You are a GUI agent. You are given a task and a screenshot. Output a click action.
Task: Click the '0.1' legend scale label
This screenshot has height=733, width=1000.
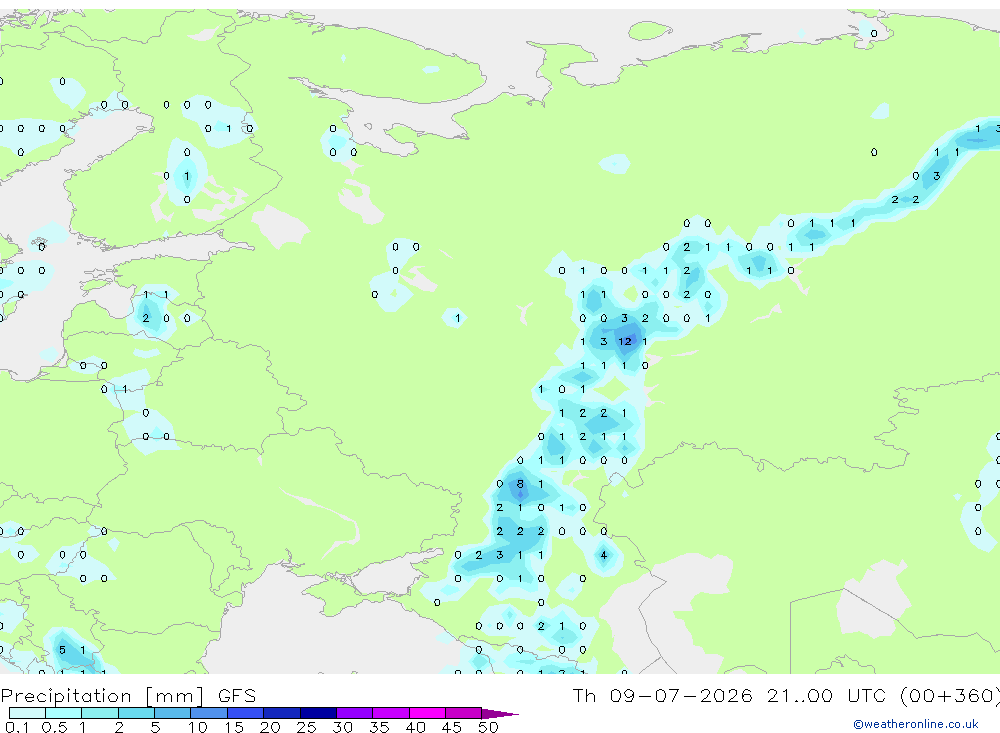point(17,727)
